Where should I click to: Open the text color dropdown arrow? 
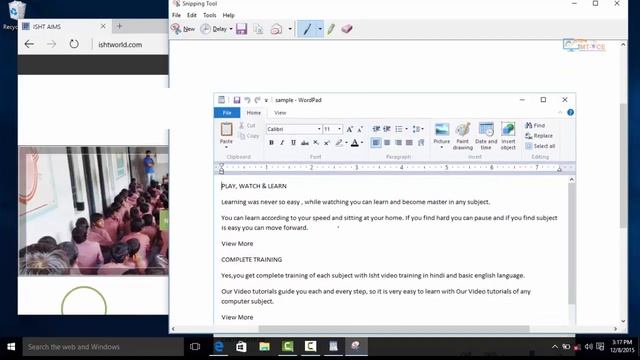point(362,142)
